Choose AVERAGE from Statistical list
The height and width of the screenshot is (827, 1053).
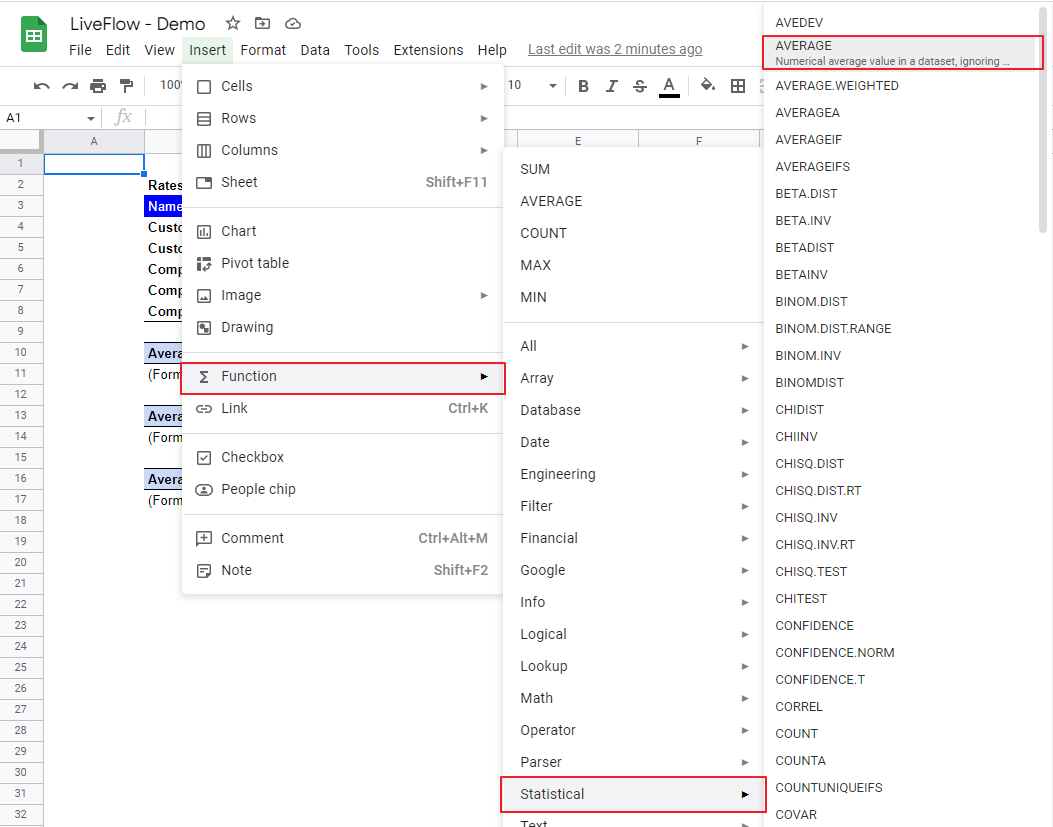pos(903,52)
